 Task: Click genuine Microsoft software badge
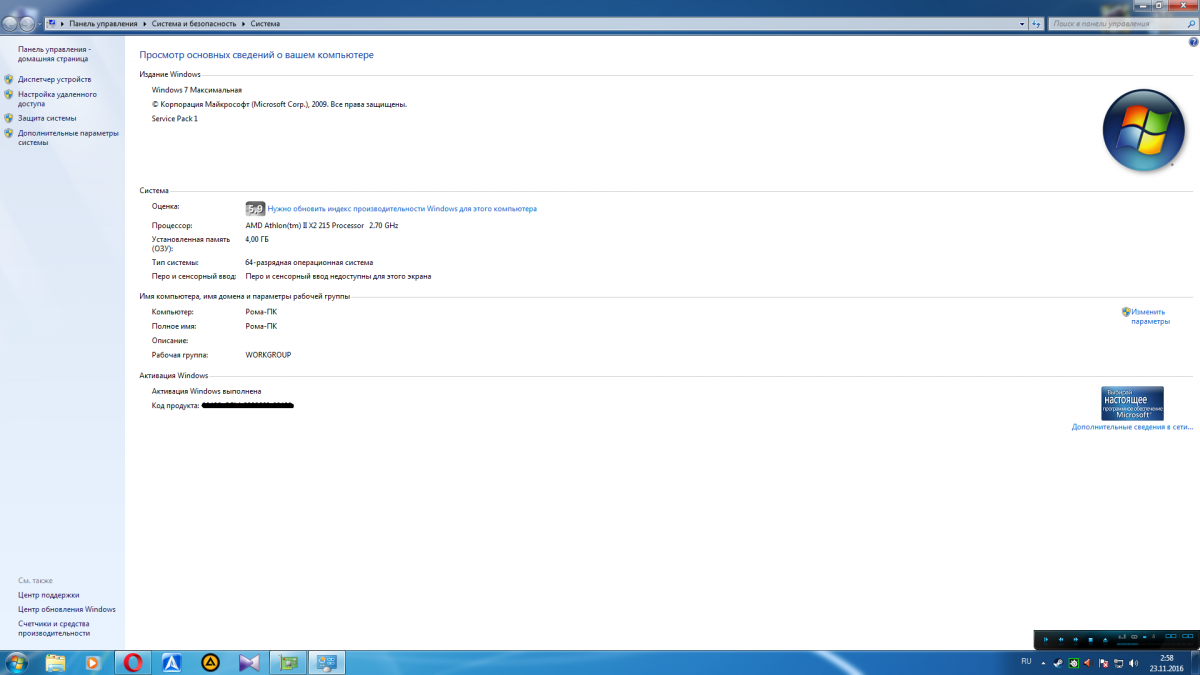pyautogui.click(x=1132, y=403)
